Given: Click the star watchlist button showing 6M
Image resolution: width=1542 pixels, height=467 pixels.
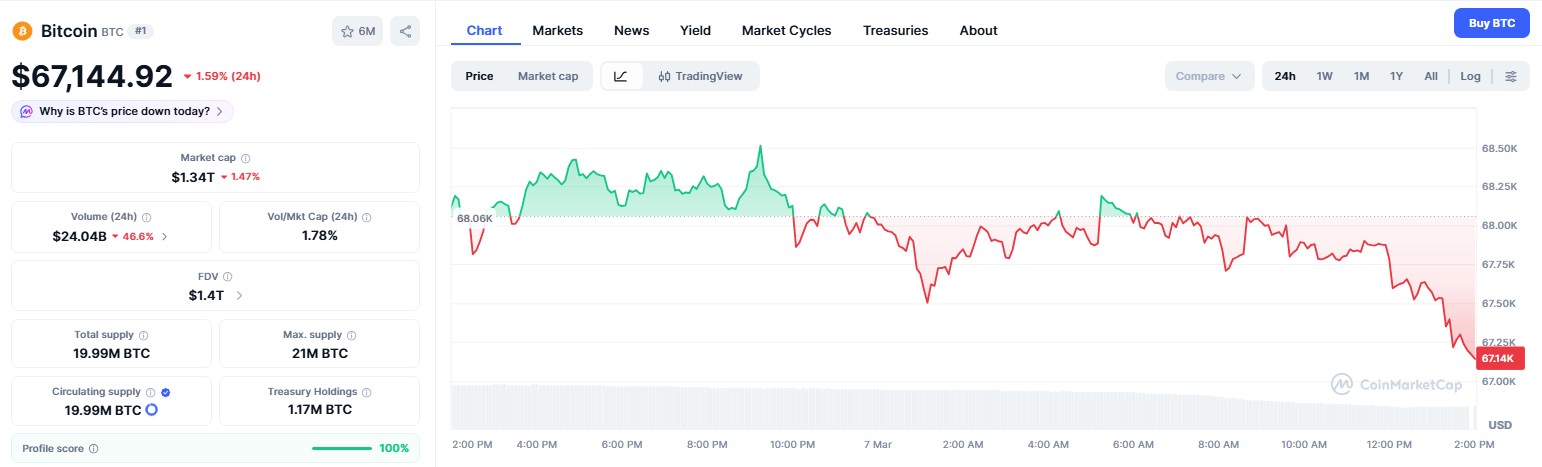Looking at the screenshot, I should [x=357, y=31].
